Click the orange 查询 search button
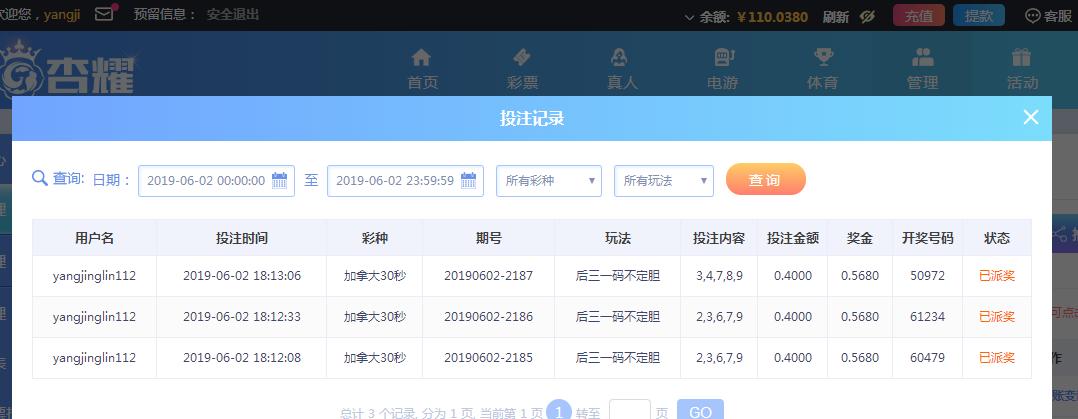Image resolution: width=1078 pixels, height=419 pixels. 766,180
